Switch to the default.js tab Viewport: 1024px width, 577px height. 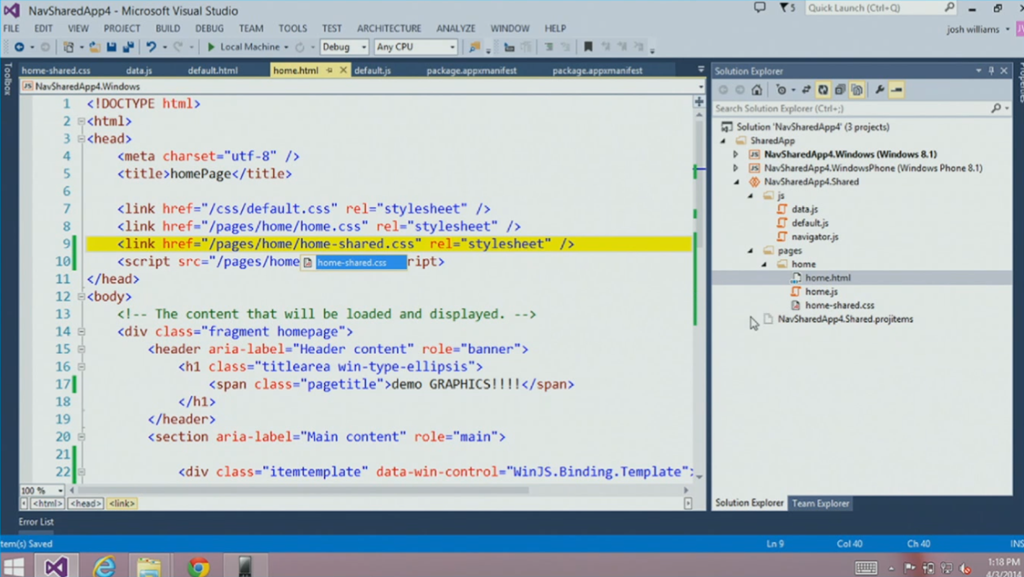[372, 70]
